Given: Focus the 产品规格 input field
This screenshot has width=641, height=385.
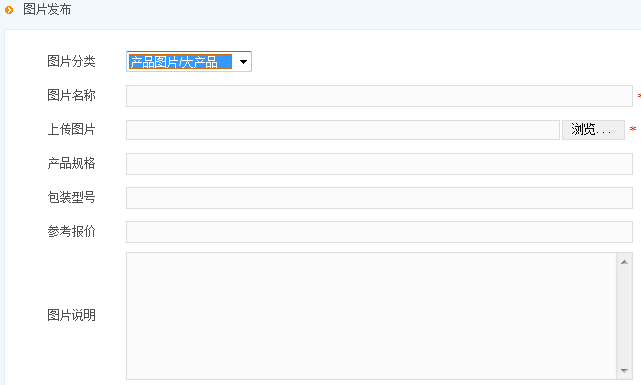Looking at the screenshot, I should coord(379,164).
